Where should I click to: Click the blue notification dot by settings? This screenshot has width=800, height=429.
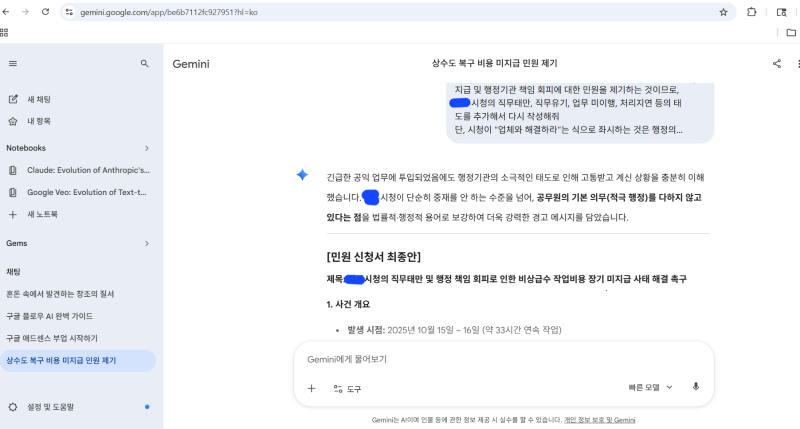tap(147, 407)
